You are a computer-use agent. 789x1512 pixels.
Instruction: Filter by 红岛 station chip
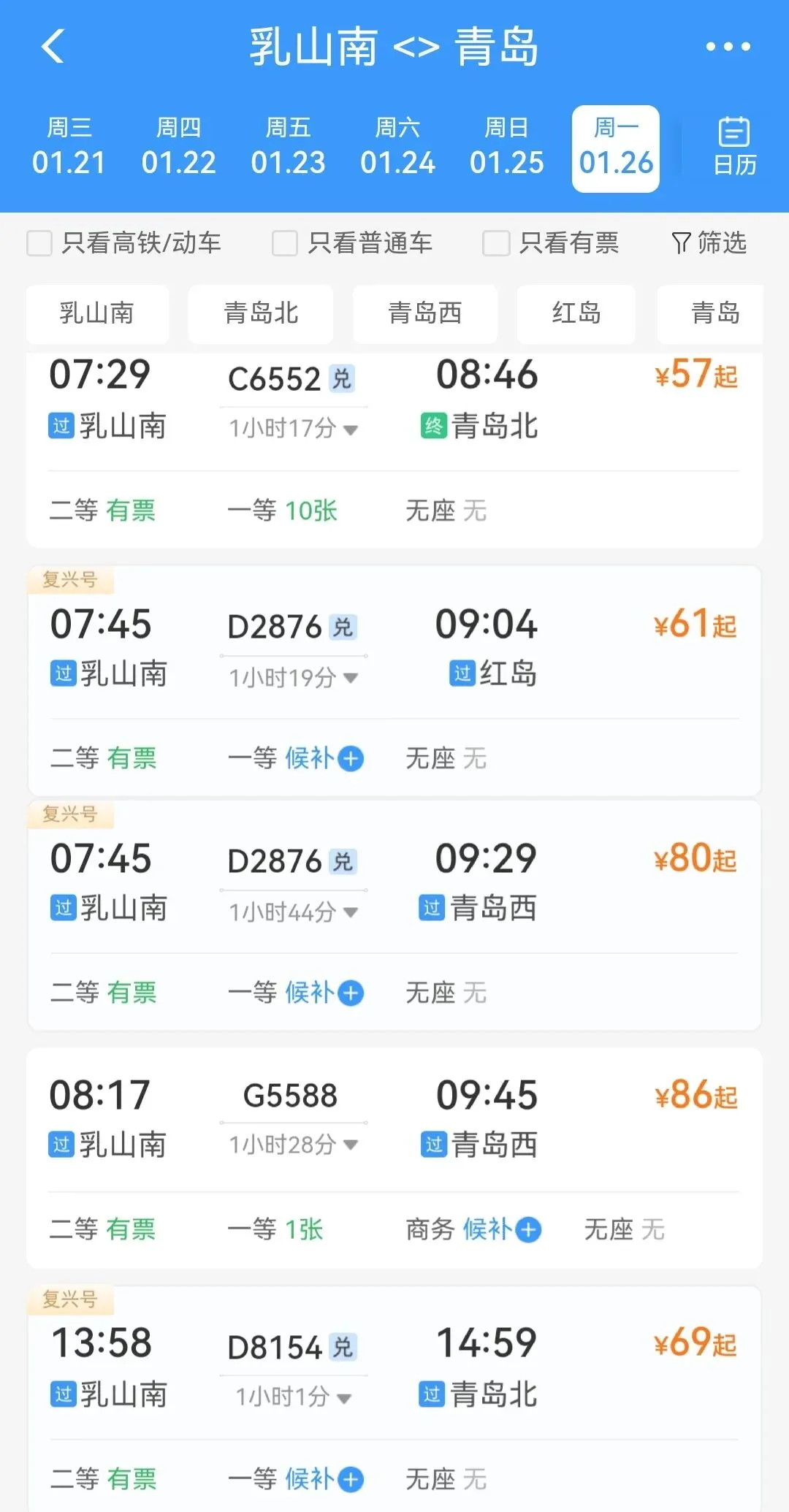pyautogui.click(x=576, y=313)
